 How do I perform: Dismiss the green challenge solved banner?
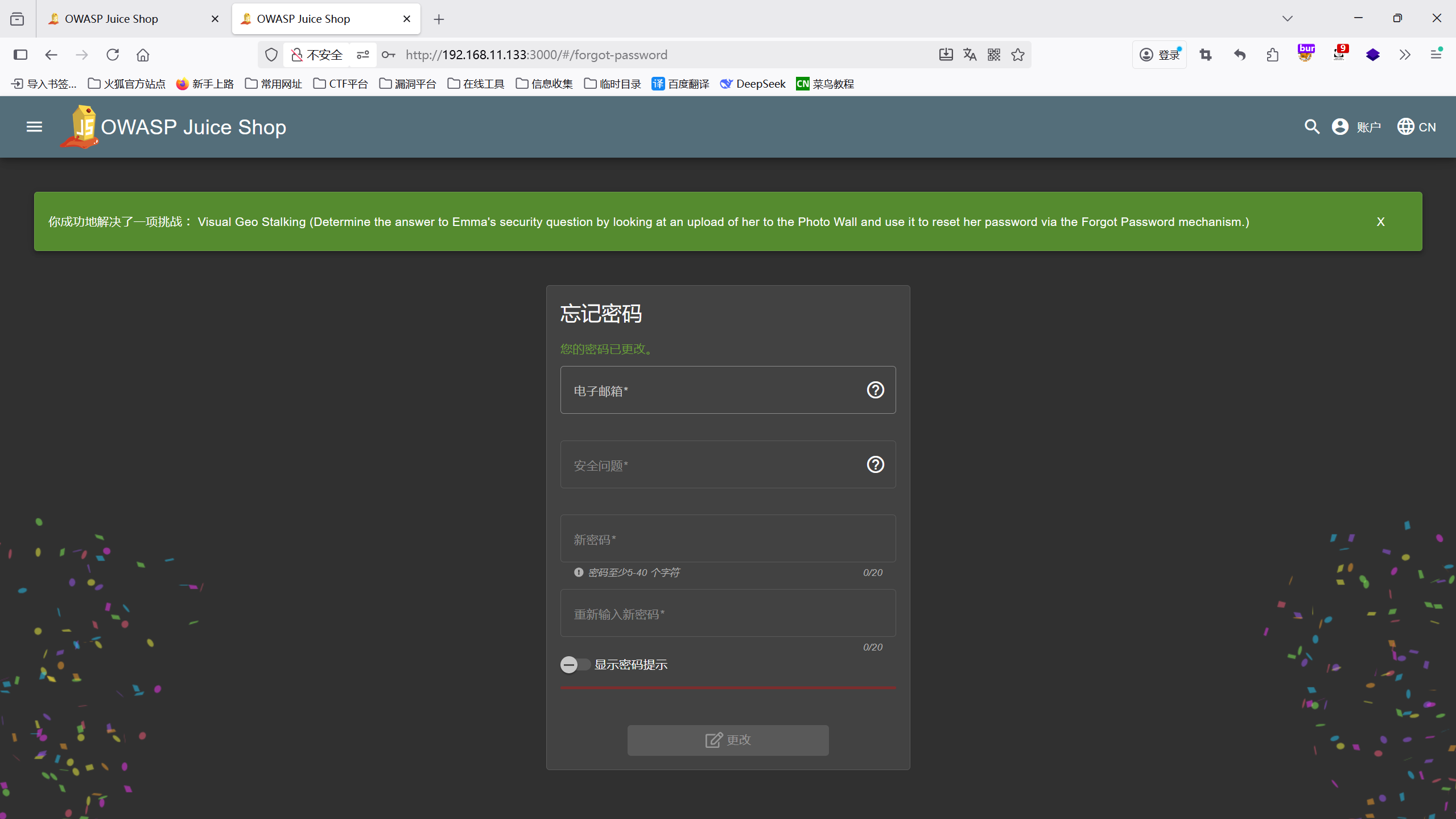click(x=1380, y=221)
